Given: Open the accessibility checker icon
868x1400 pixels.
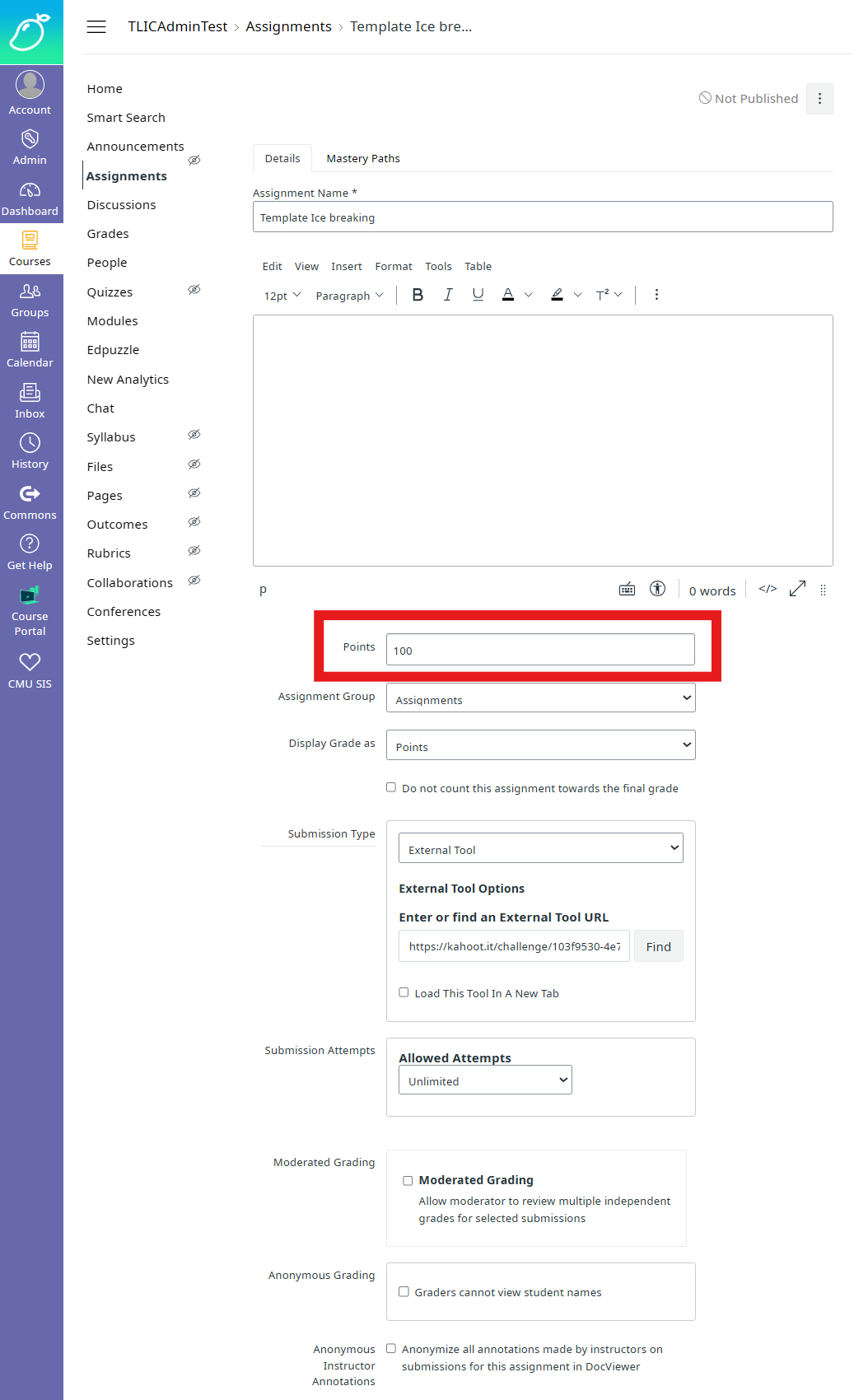Looking at the screenshot, I should click(657, 589).
